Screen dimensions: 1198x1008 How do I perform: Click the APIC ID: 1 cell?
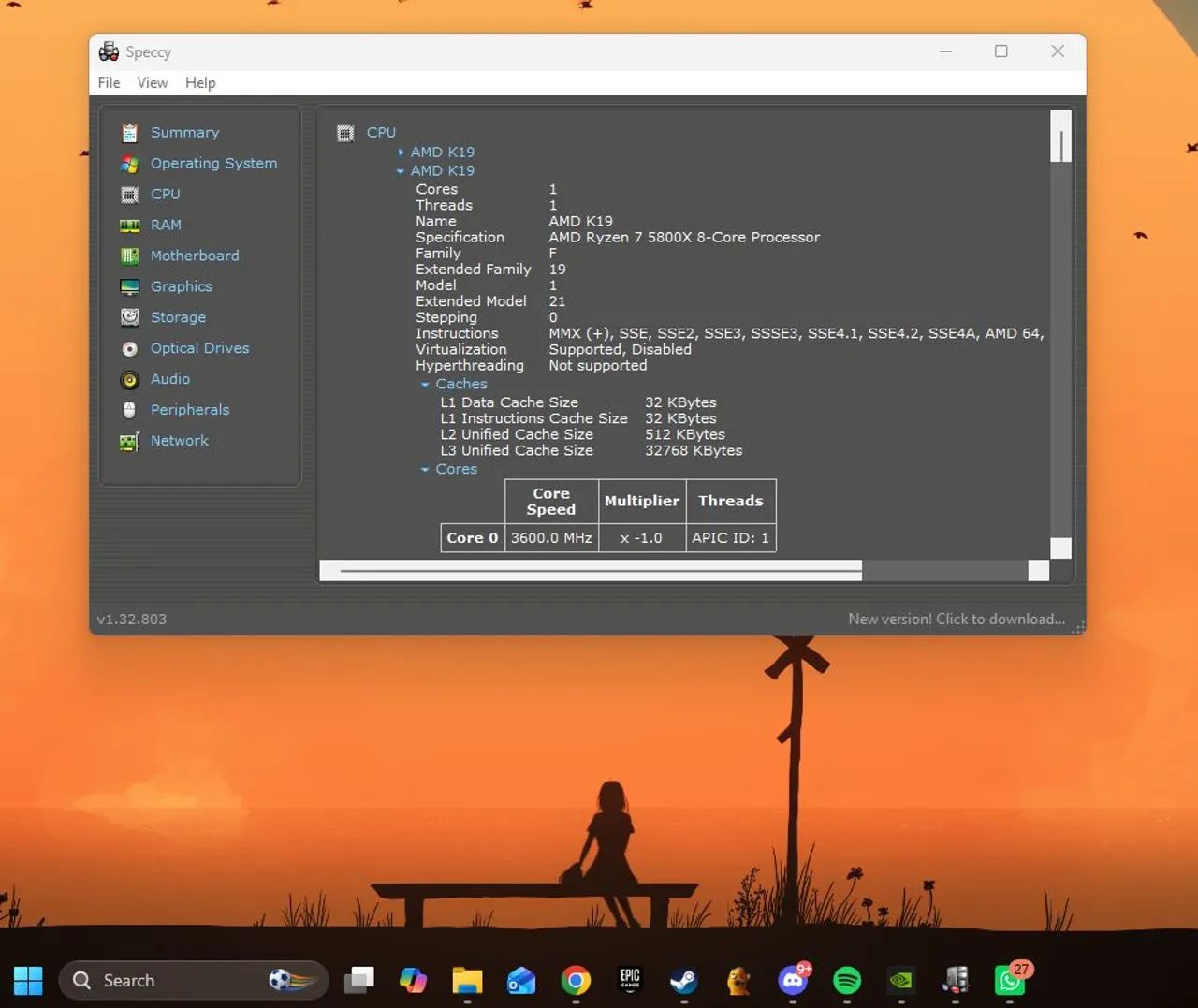(x=731, y=538)
